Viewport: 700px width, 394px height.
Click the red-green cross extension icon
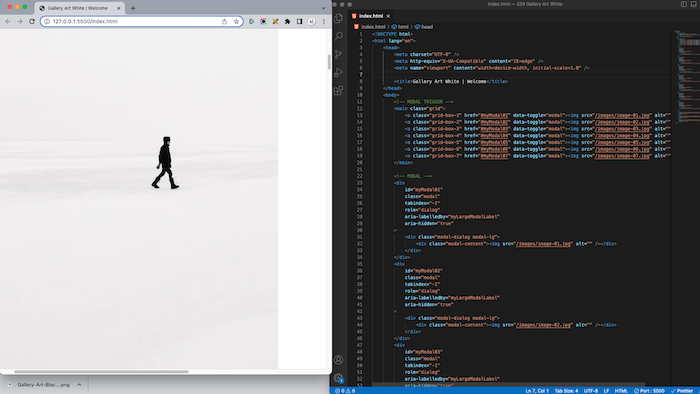tap(275, 21)
